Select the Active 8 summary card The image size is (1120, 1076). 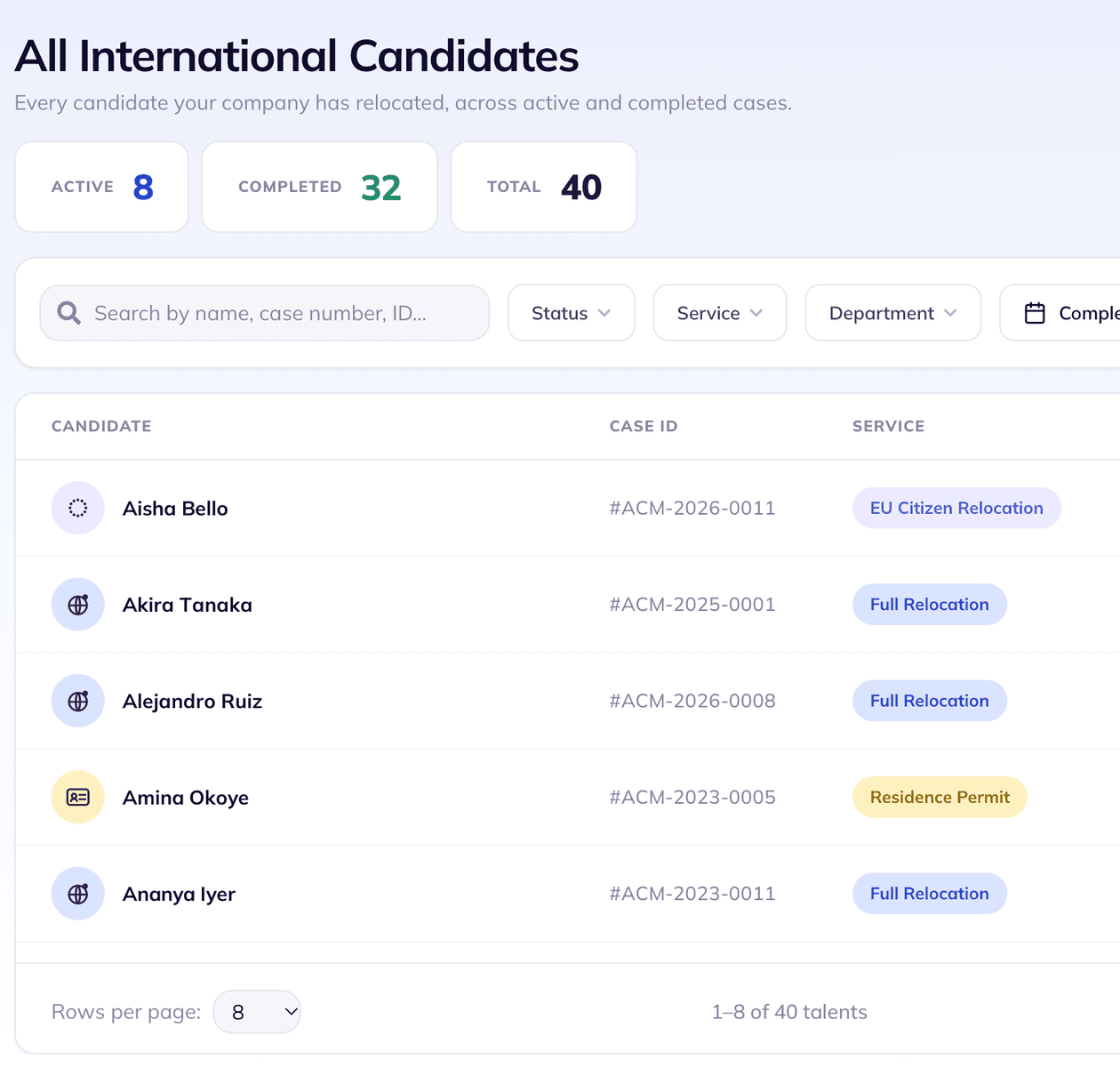(x=101, y=187)
